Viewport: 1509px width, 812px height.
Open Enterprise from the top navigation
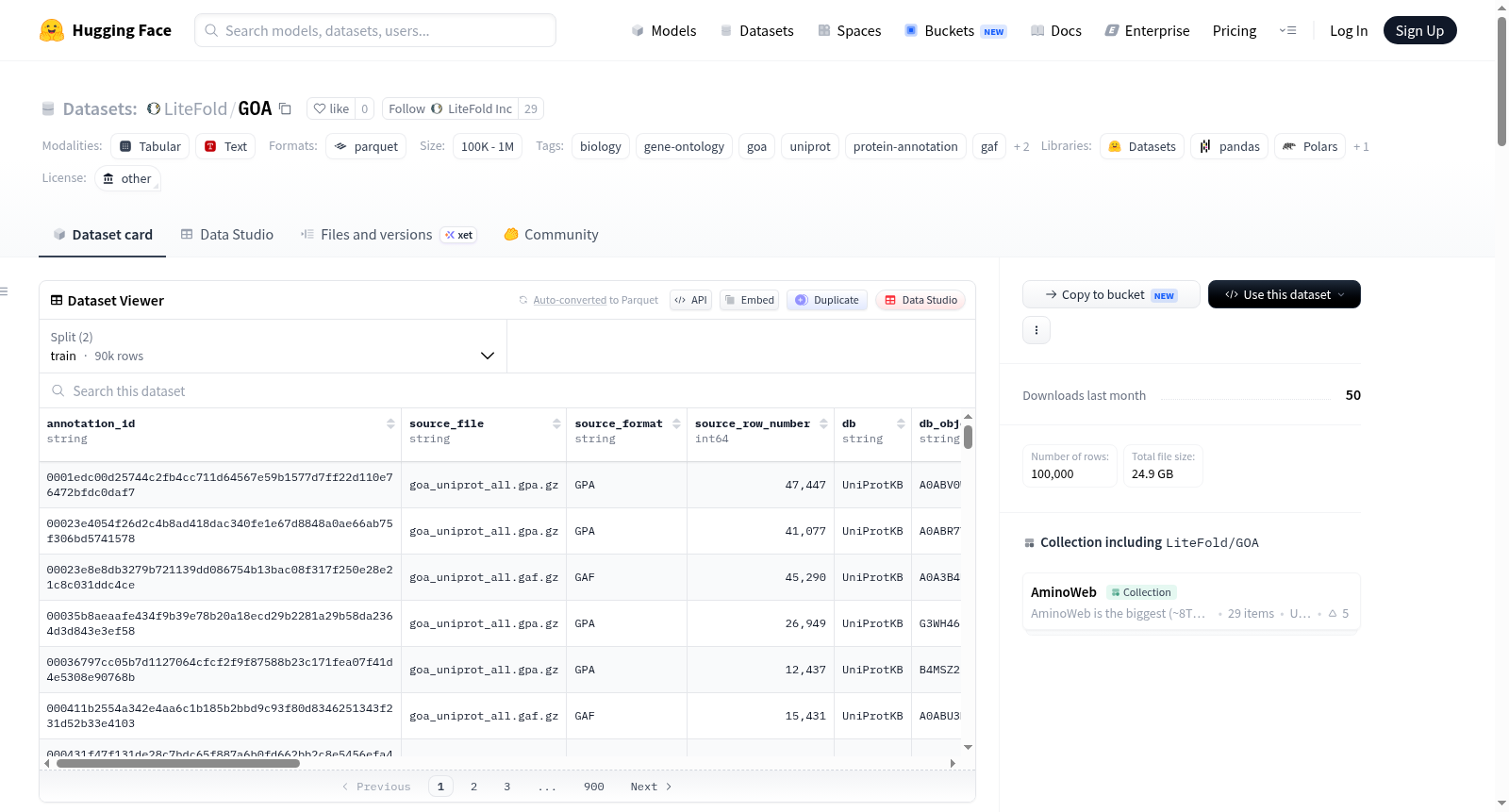coord(1147,31)
